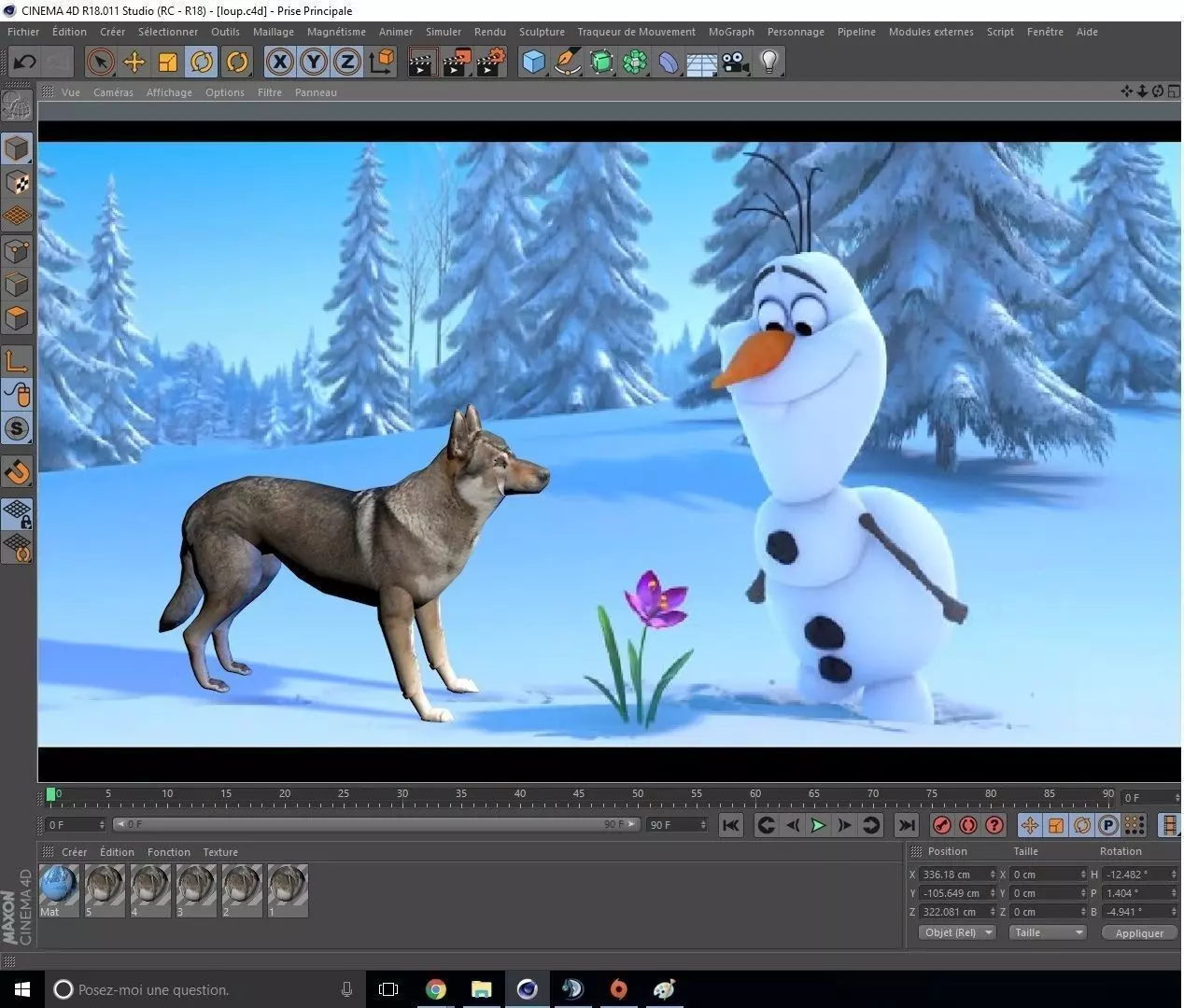Enable the axis L-shaped tool
The height and width of the screenshot is (1008, 1184).
point(17,361)
